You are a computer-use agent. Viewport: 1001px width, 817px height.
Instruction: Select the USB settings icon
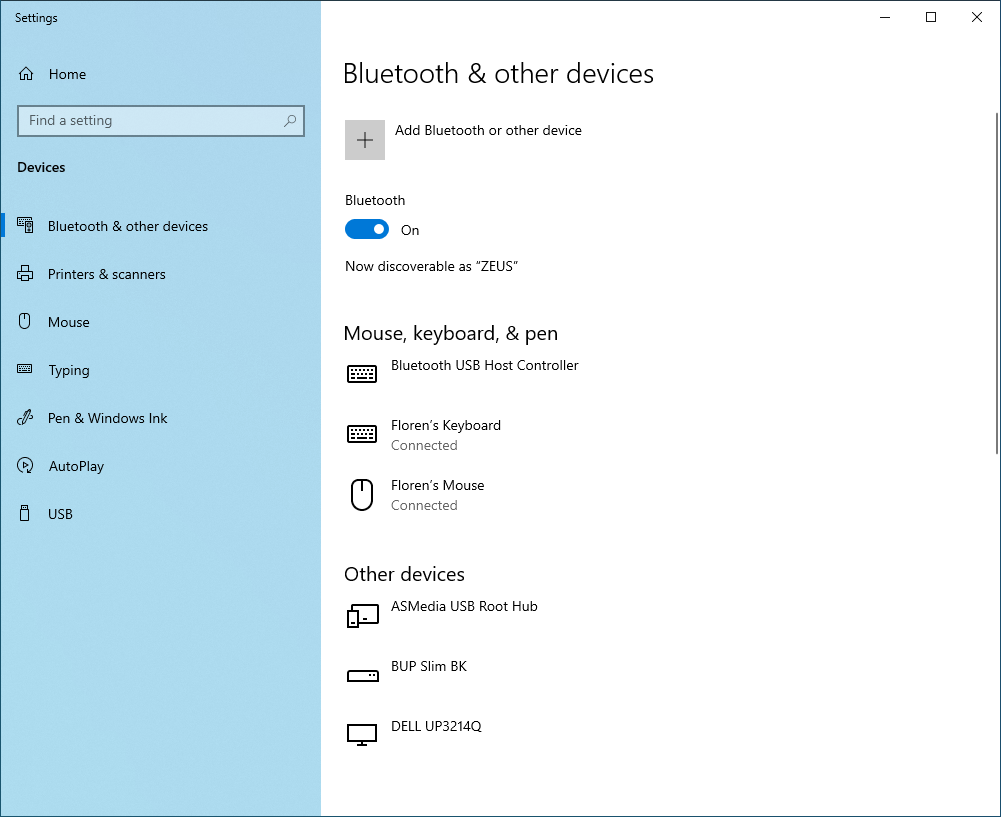tap(24, 514)
